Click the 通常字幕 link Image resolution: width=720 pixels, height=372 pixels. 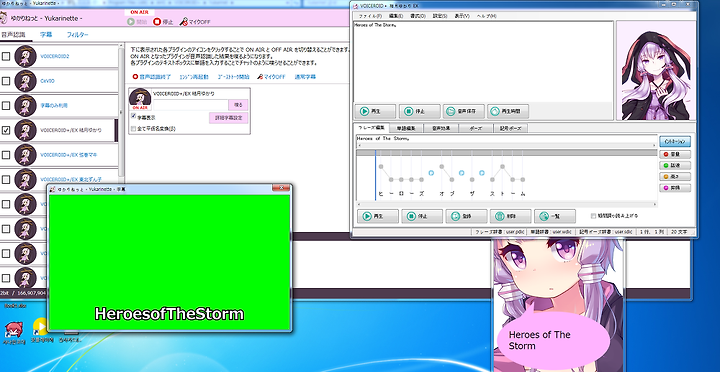point(305,77)
